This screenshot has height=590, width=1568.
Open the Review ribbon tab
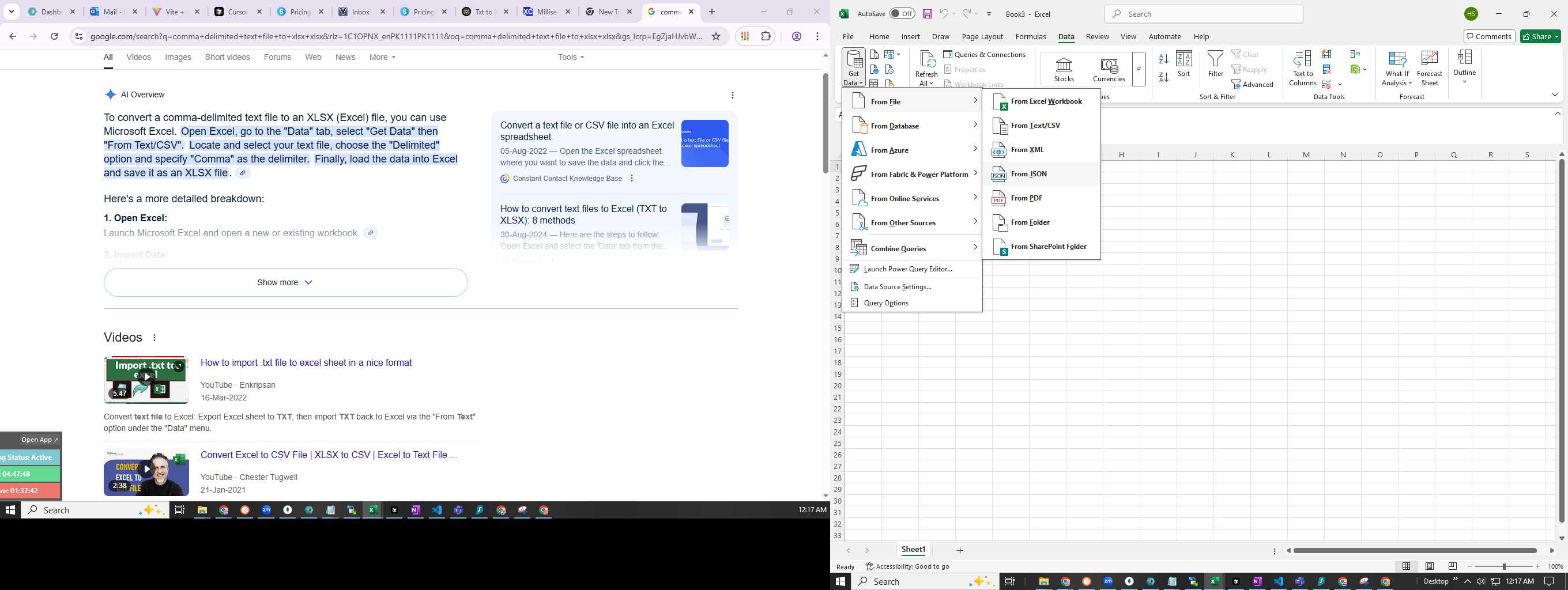tap(1097, 36)
